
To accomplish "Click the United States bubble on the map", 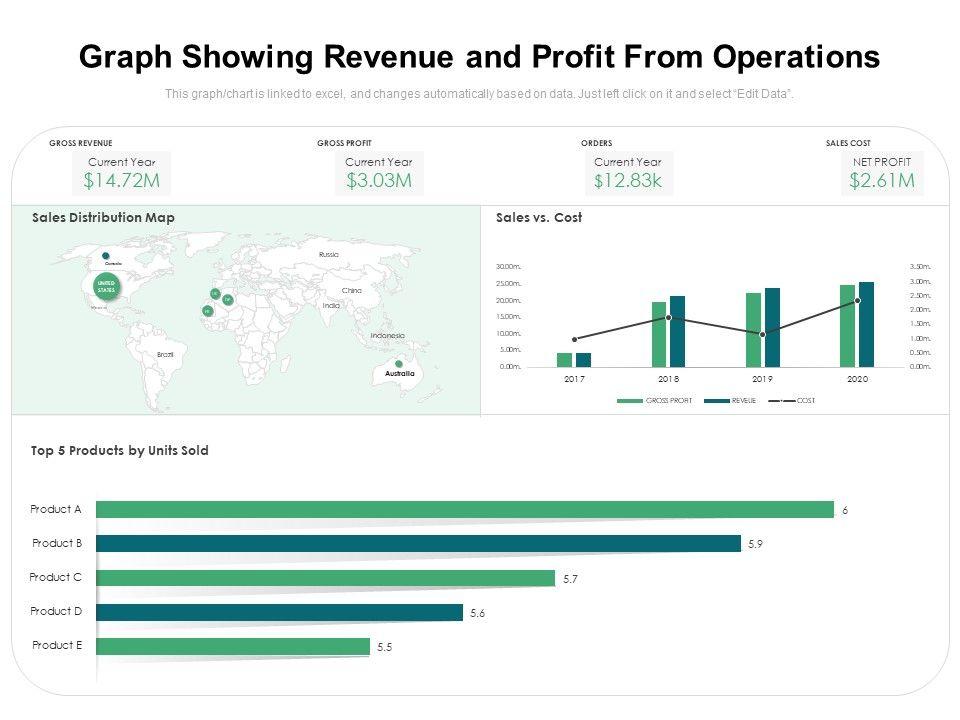I will click(106, 288).
